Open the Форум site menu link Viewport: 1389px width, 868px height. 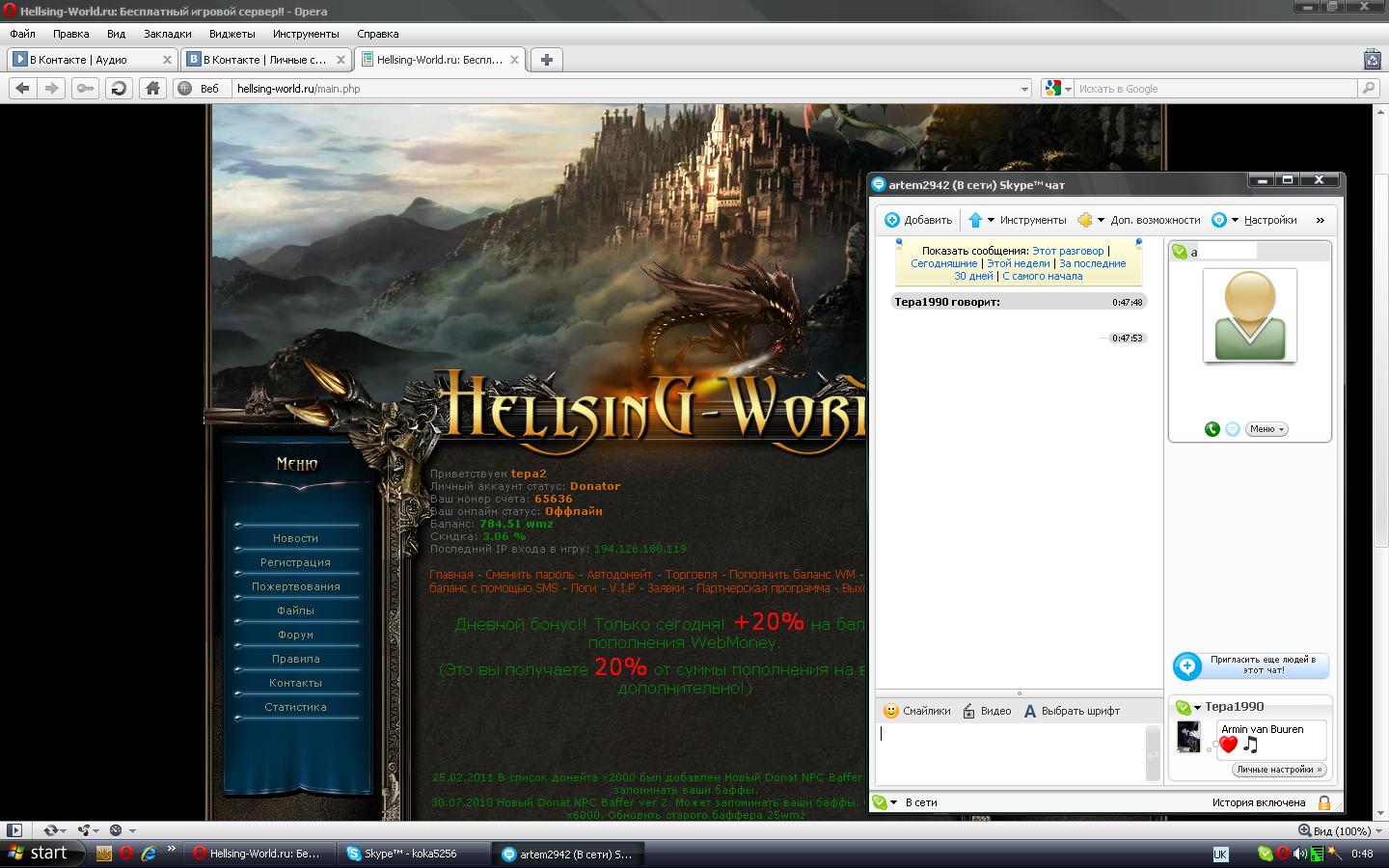click(295, 635)
